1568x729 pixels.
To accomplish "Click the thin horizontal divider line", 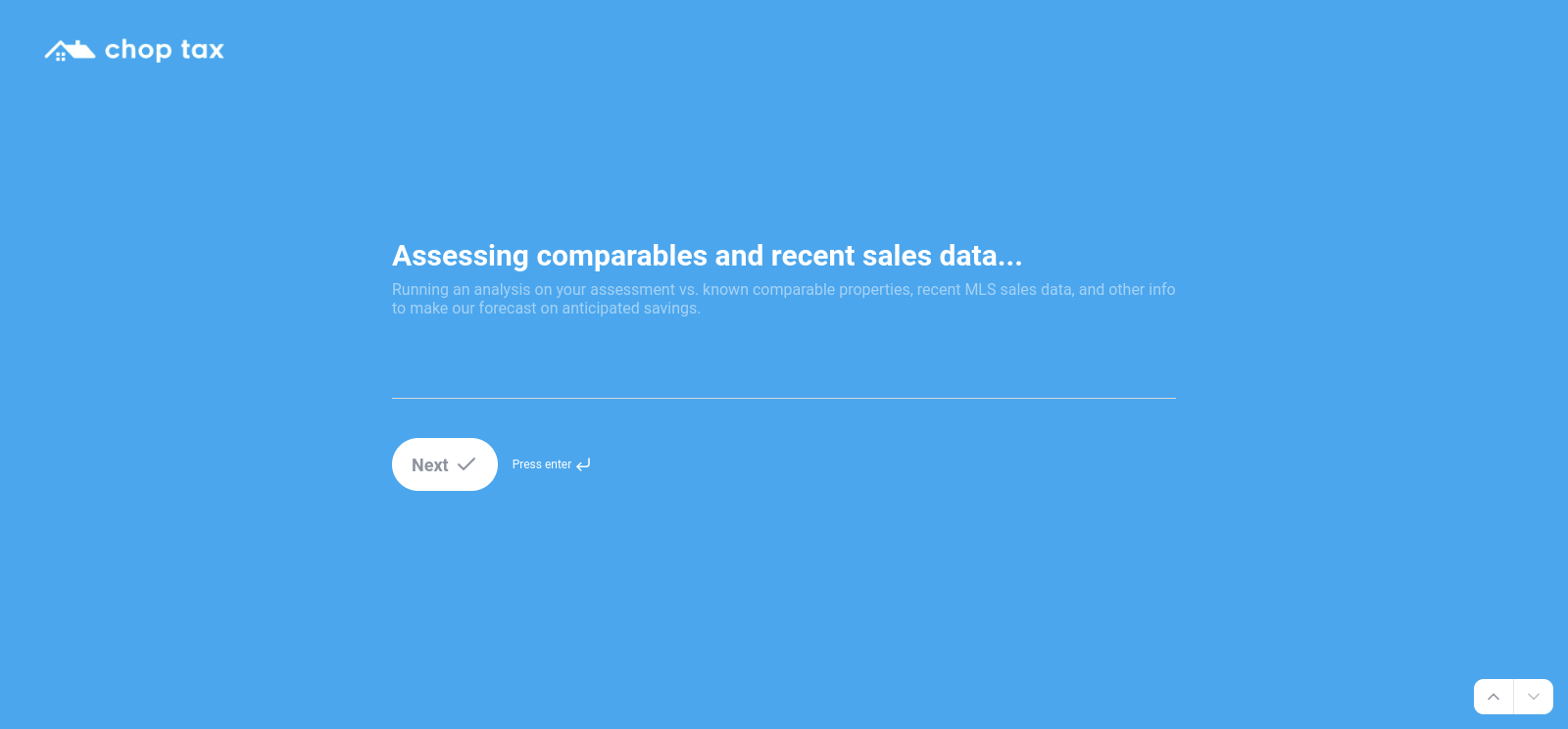I will 784,398.
